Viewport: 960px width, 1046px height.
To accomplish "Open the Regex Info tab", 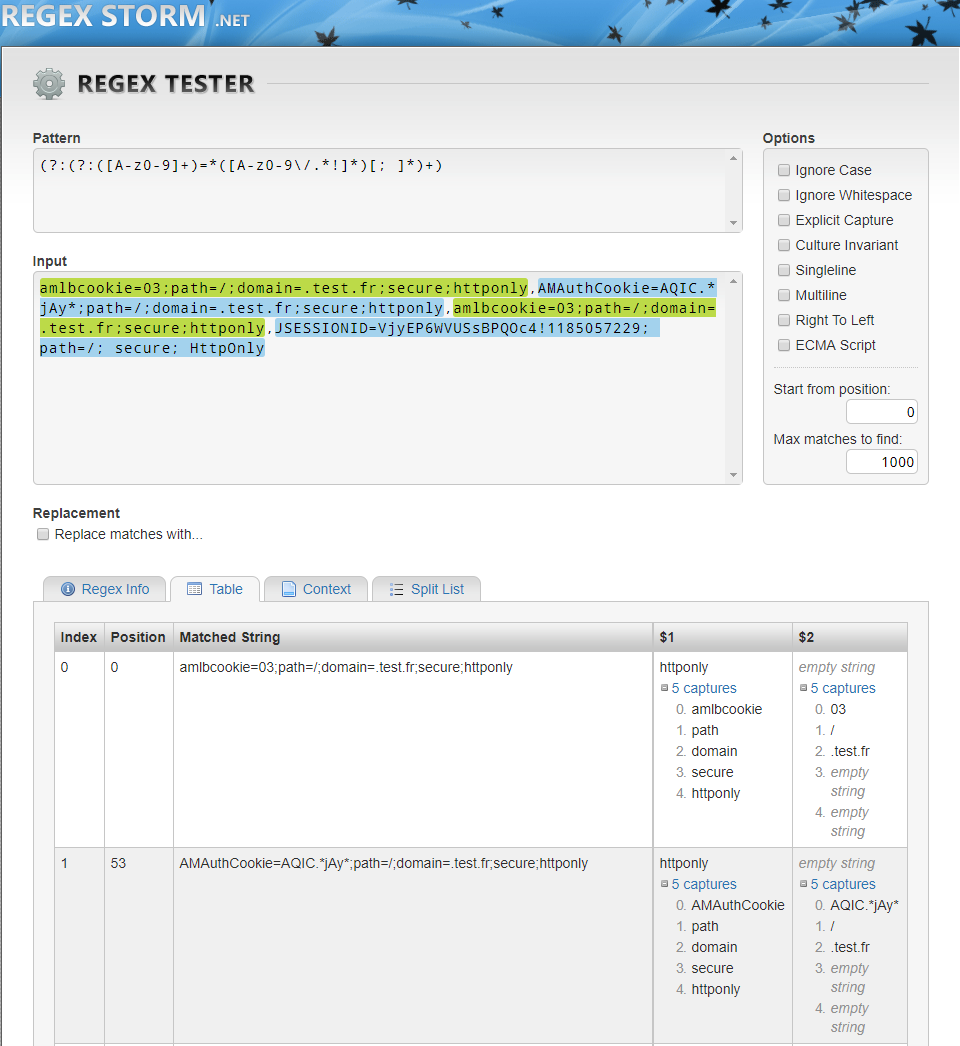I will click(x=105, y=589).
